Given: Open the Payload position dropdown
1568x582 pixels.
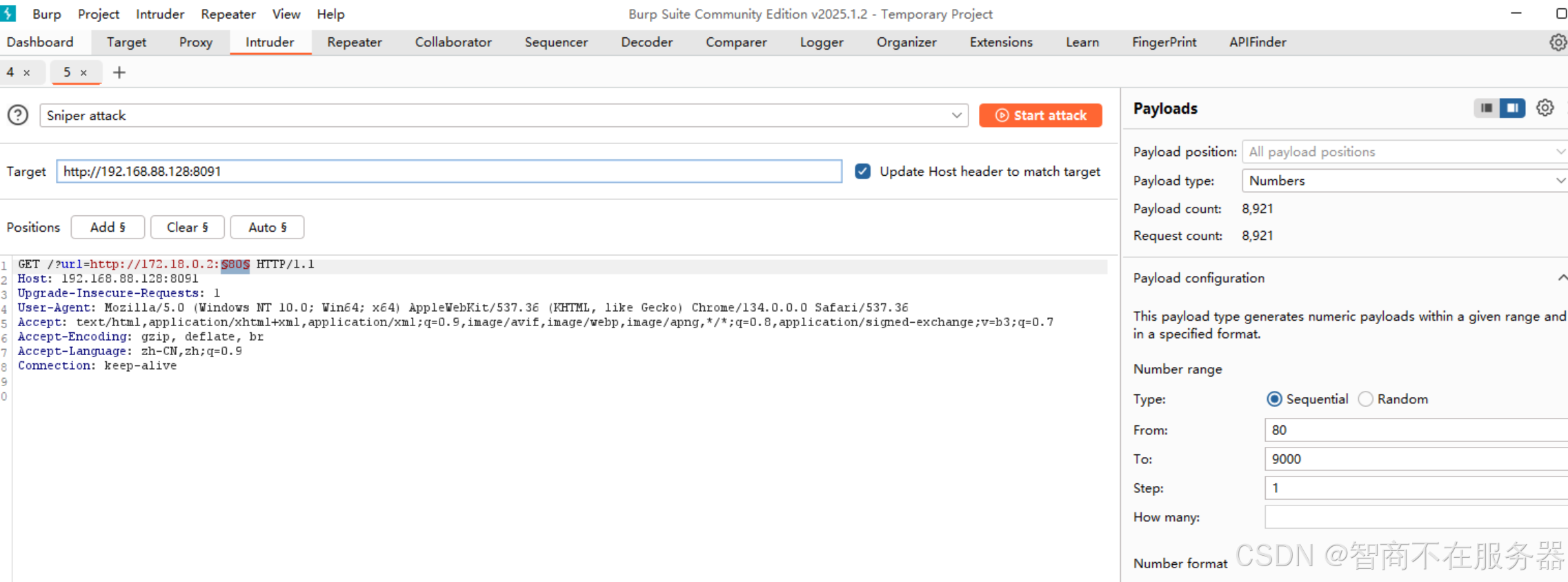Looking at the screenshot, I should tap(1405, 152).
